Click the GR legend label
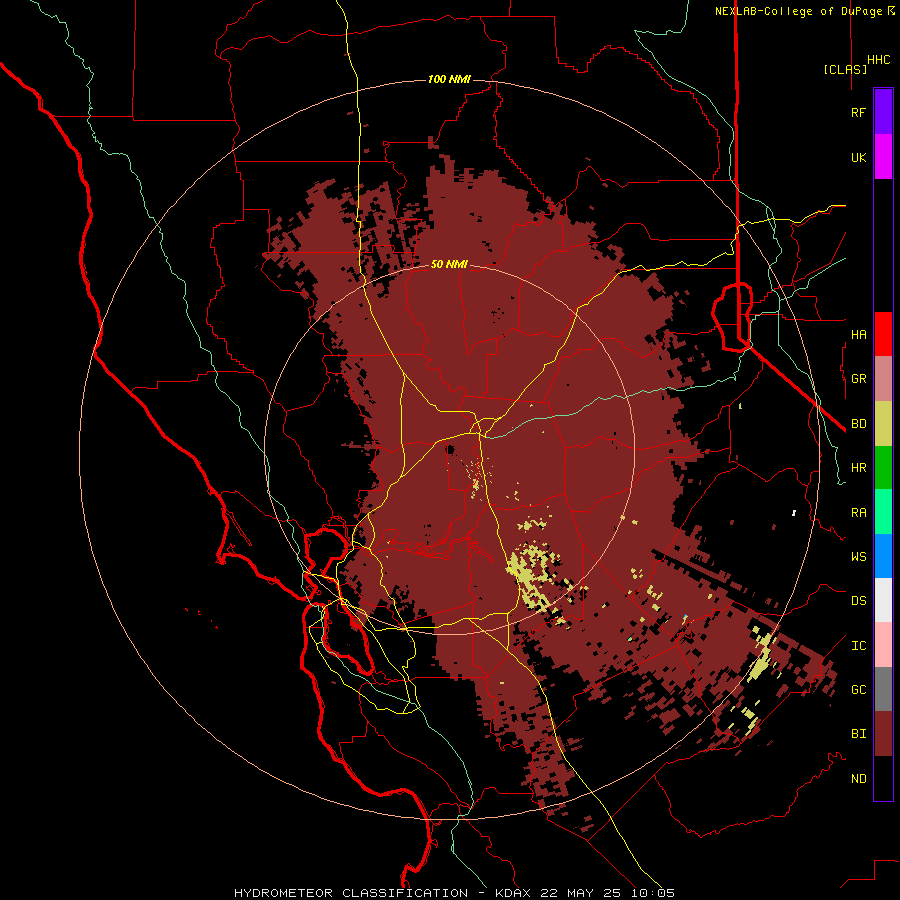900x900 pixels. click(x=858, y=379)
